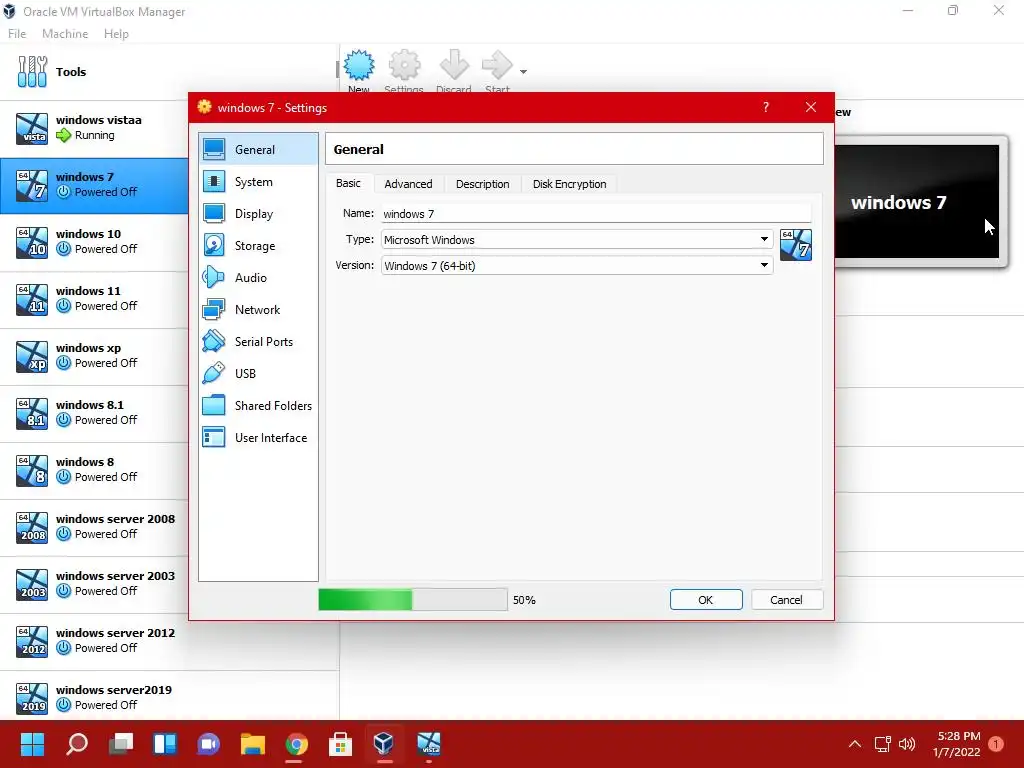The height and width of the screenshot is (768, 1024).
Task: Click the network tray icon
Action: 882,743
